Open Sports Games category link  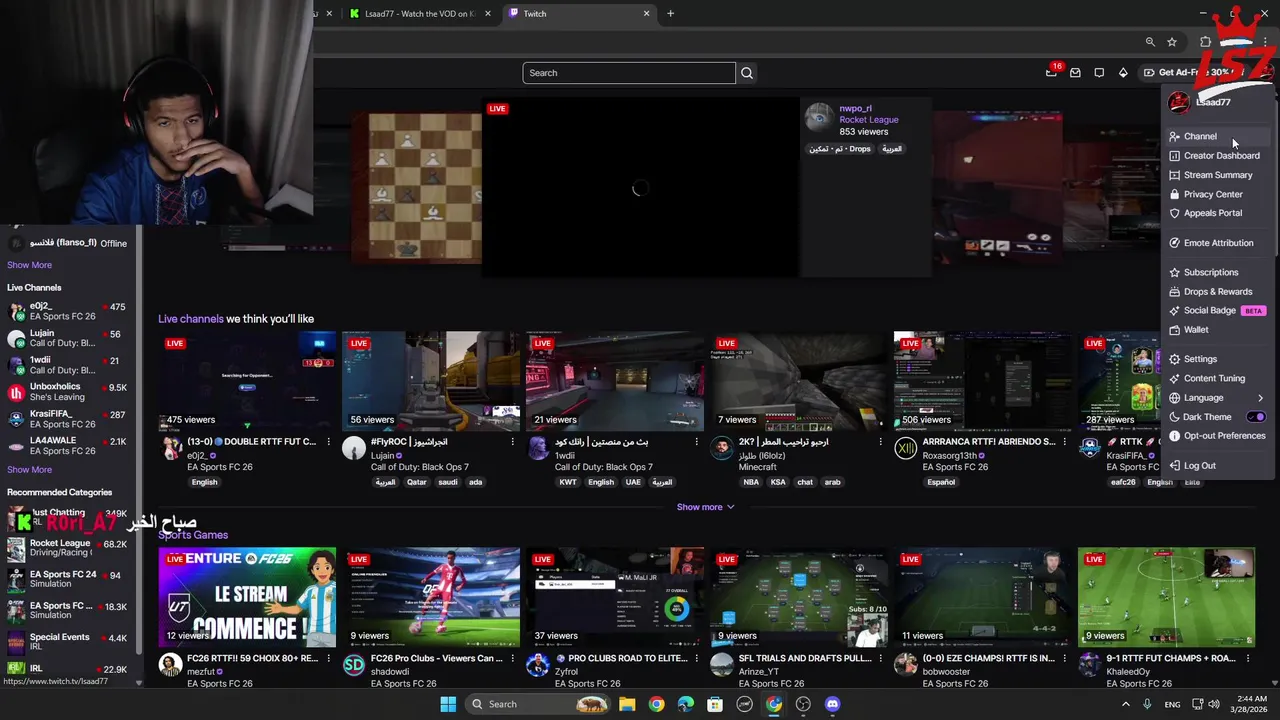pyautogui.click(x=193, y=535)
